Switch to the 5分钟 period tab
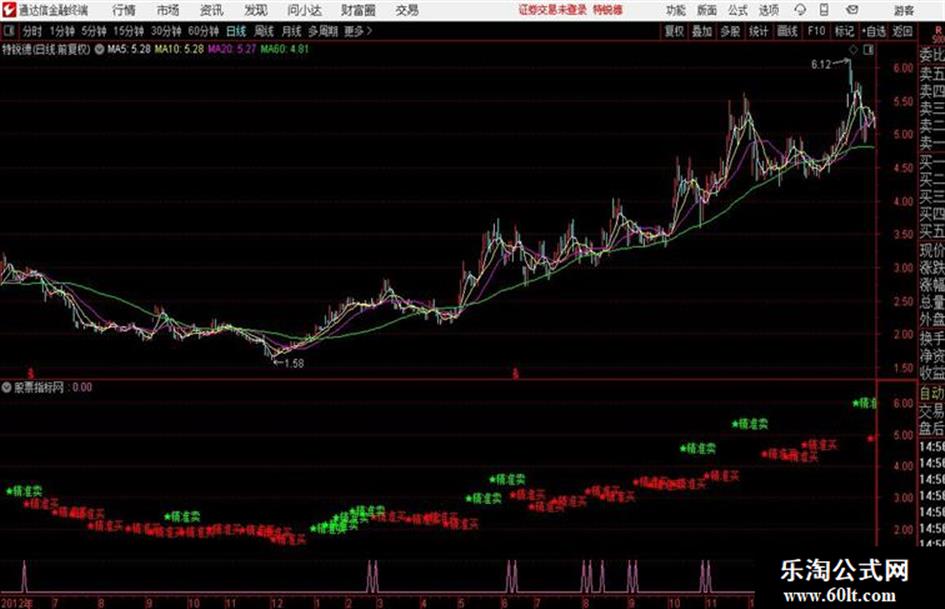Image resolution: width=945 pixels, height=609 pixels. click(x=93, y=31)
